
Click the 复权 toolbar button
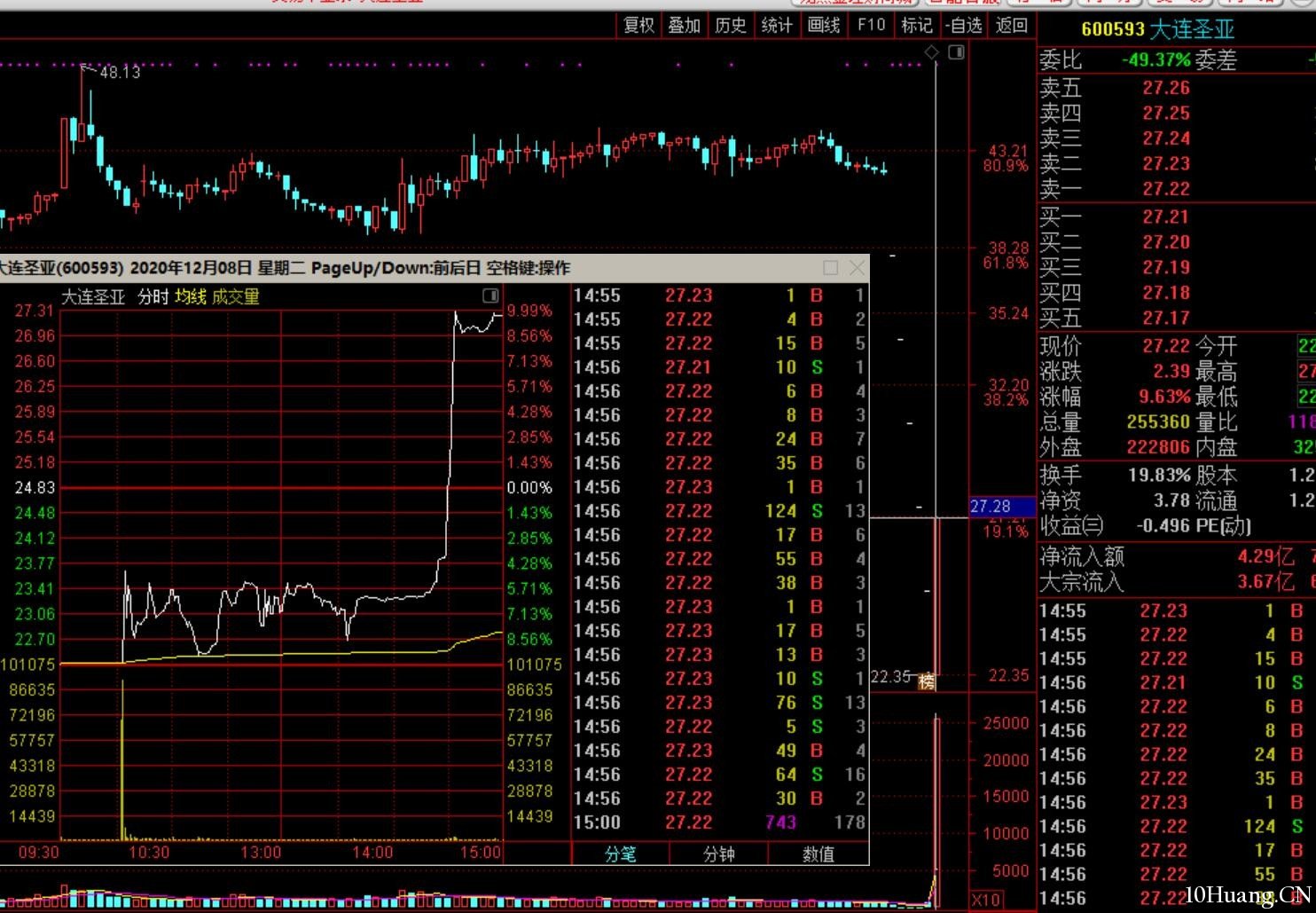point(638,25)
